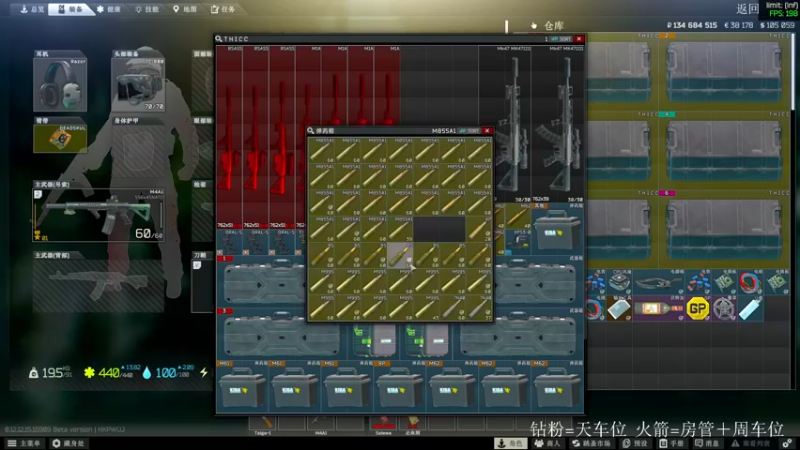Close the THICC case window
Image resolution: width=800 pixels, height=450 pixels.
click(x=579, y=39)
